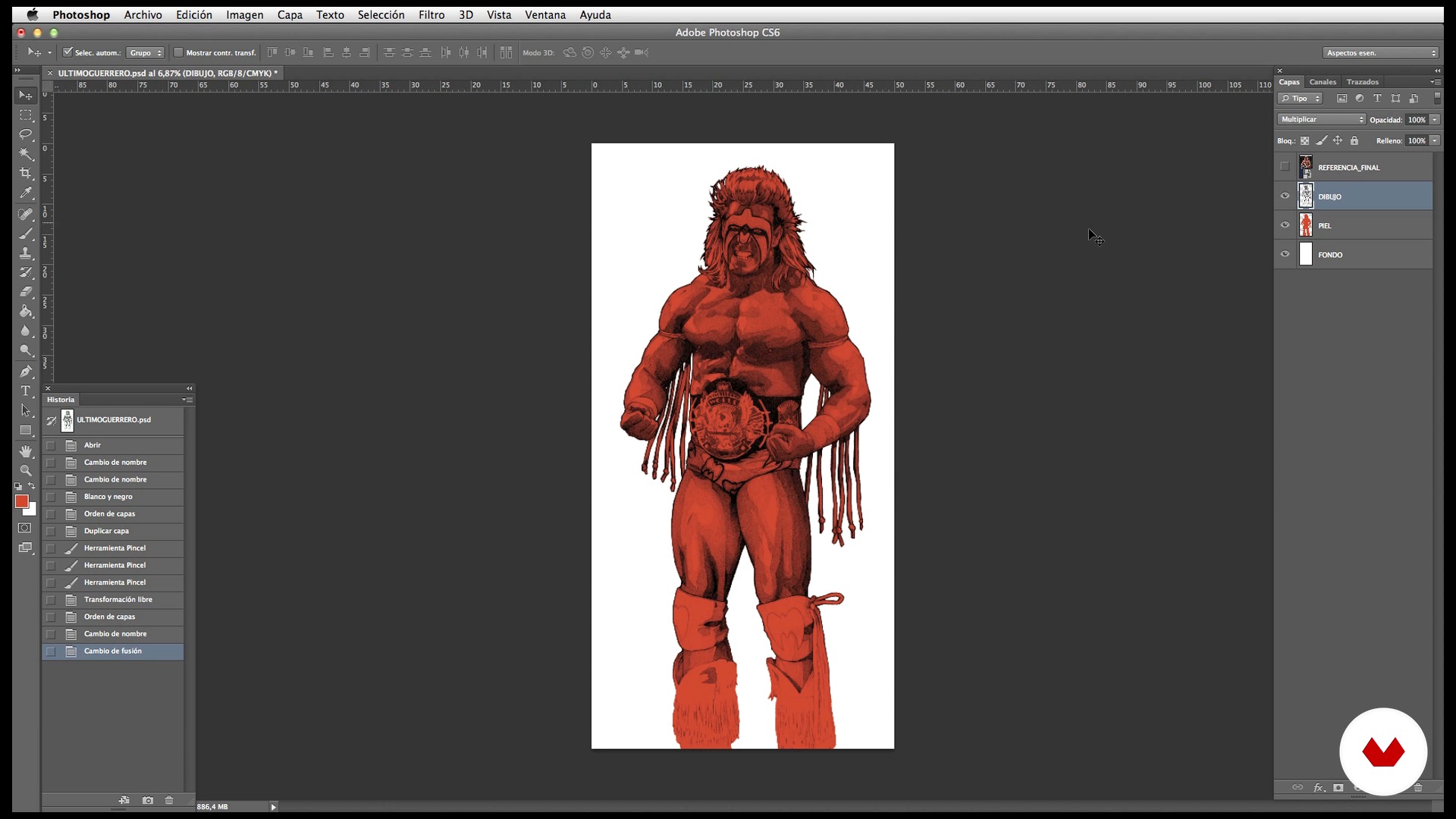The image size is (1456, 819).
Task: Toggle Selec. autom. checkbox
Action: click(67, 52)
